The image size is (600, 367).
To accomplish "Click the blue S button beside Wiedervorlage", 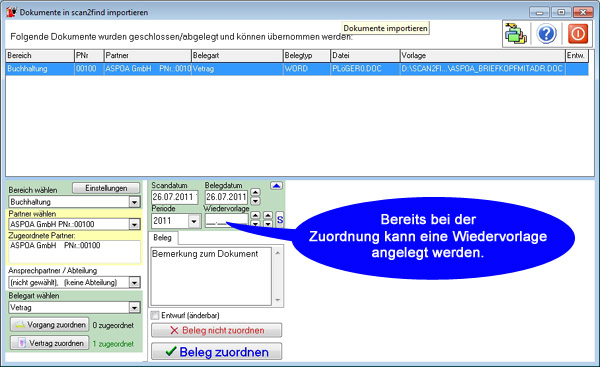I will [x=280, y=220].
